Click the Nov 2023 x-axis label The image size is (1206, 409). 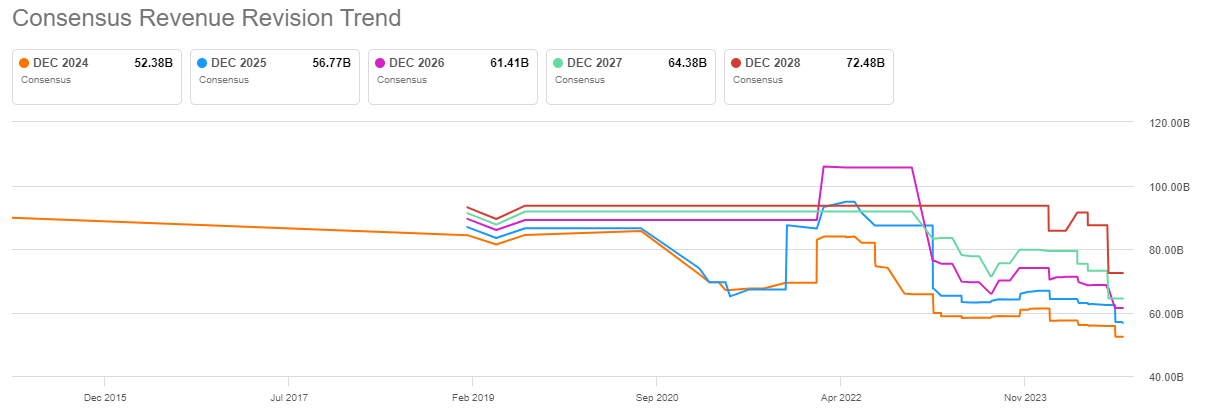[1024, 396]
